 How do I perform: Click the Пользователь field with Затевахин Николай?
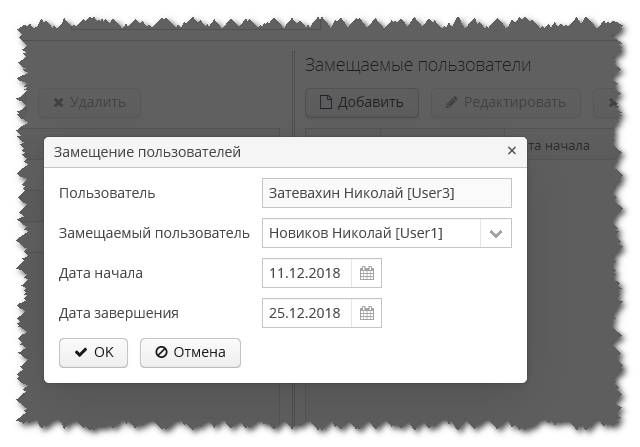386,193
